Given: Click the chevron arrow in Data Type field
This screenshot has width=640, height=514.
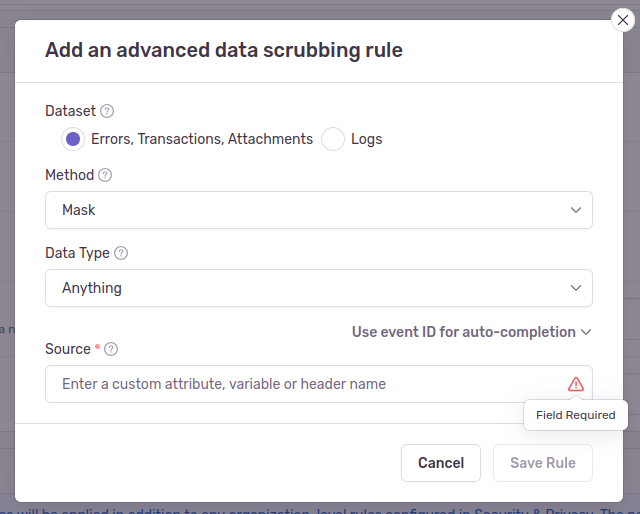Looking at the screenshot, I should [576, 288].
